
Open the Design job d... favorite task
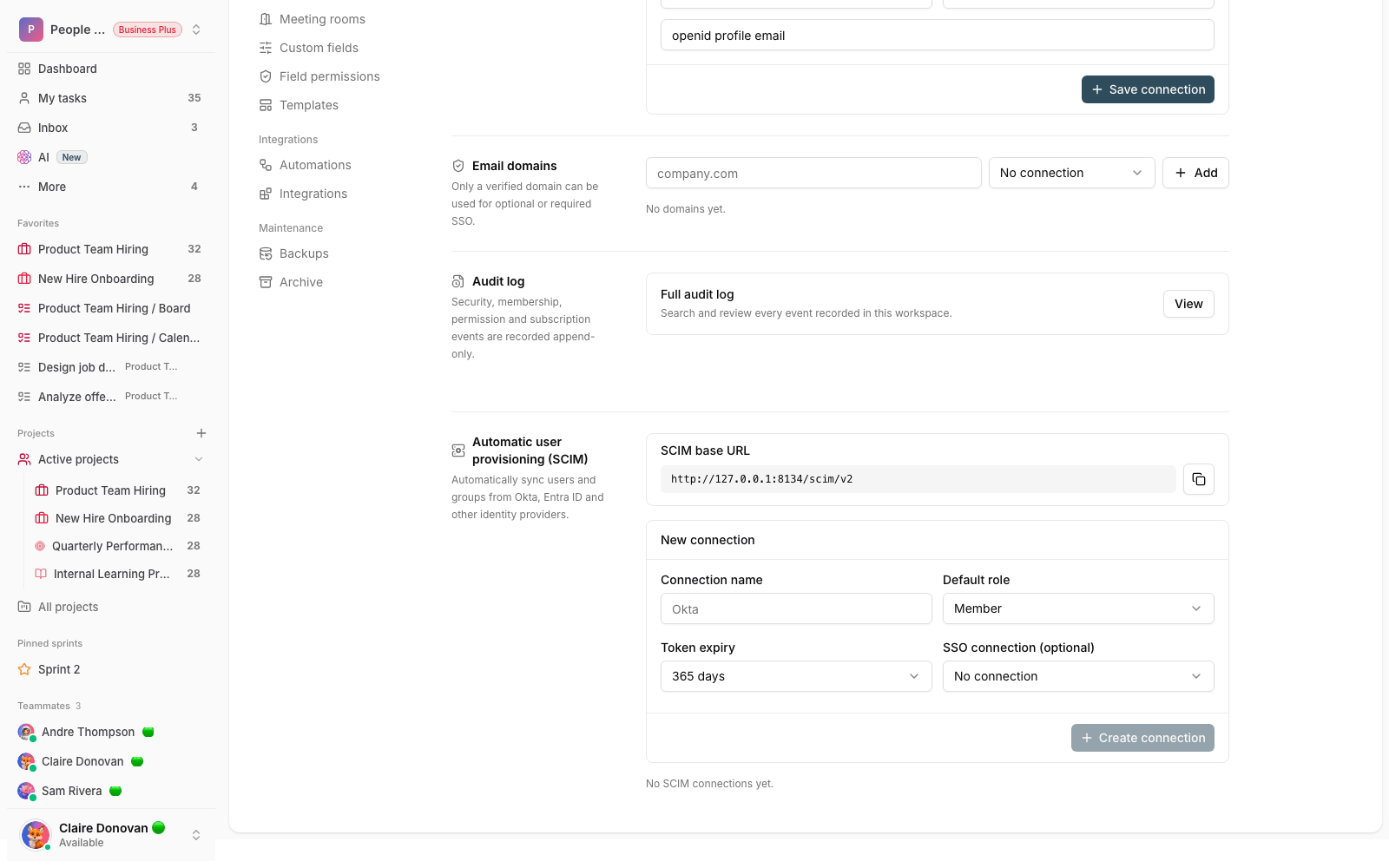coord(111,367)
